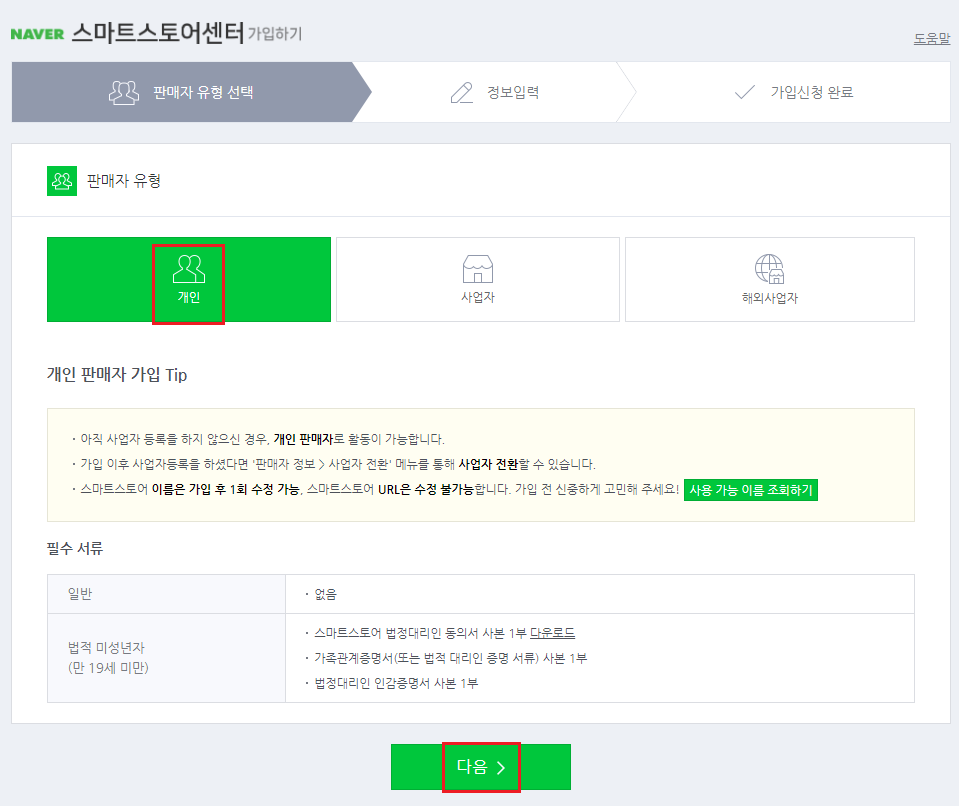The width and height of the screenshot is (959, 806).
Task: Open the 도움말 help link
Action: tap(931, 39)
